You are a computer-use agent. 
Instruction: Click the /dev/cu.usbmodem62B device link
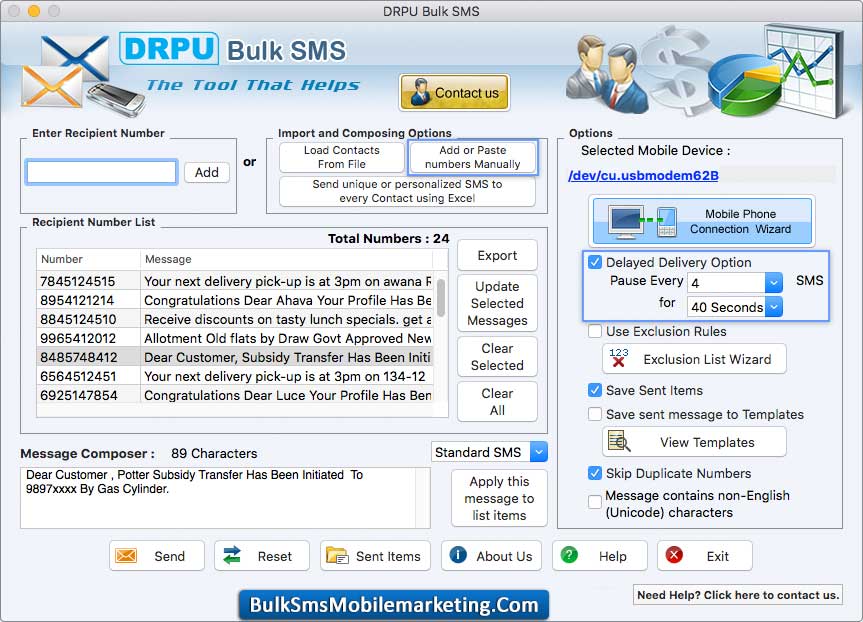pos(643,175)
